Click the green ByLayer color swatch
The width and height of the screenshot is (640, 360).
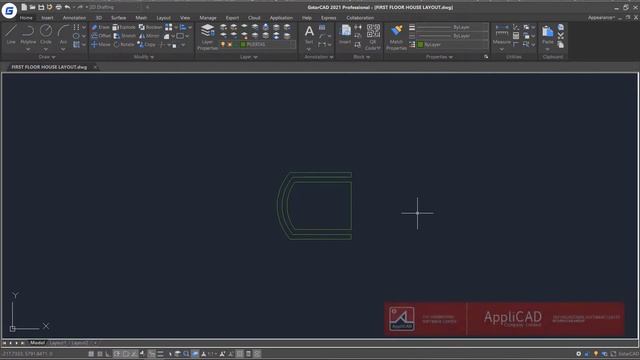pos(420,44)
